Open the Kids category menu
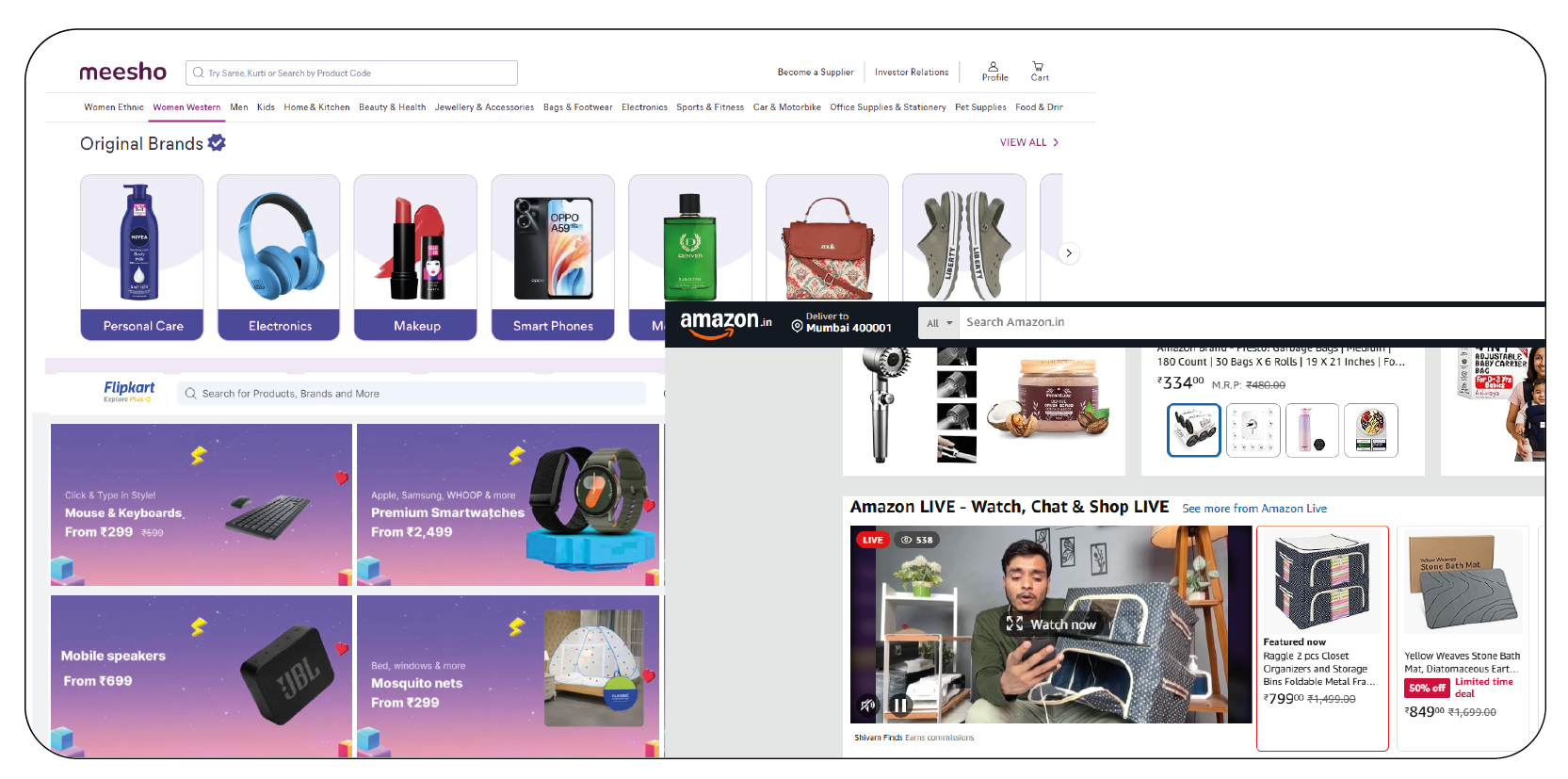Viewport: 1568px width, 779px height. click(x=266, y=107)
